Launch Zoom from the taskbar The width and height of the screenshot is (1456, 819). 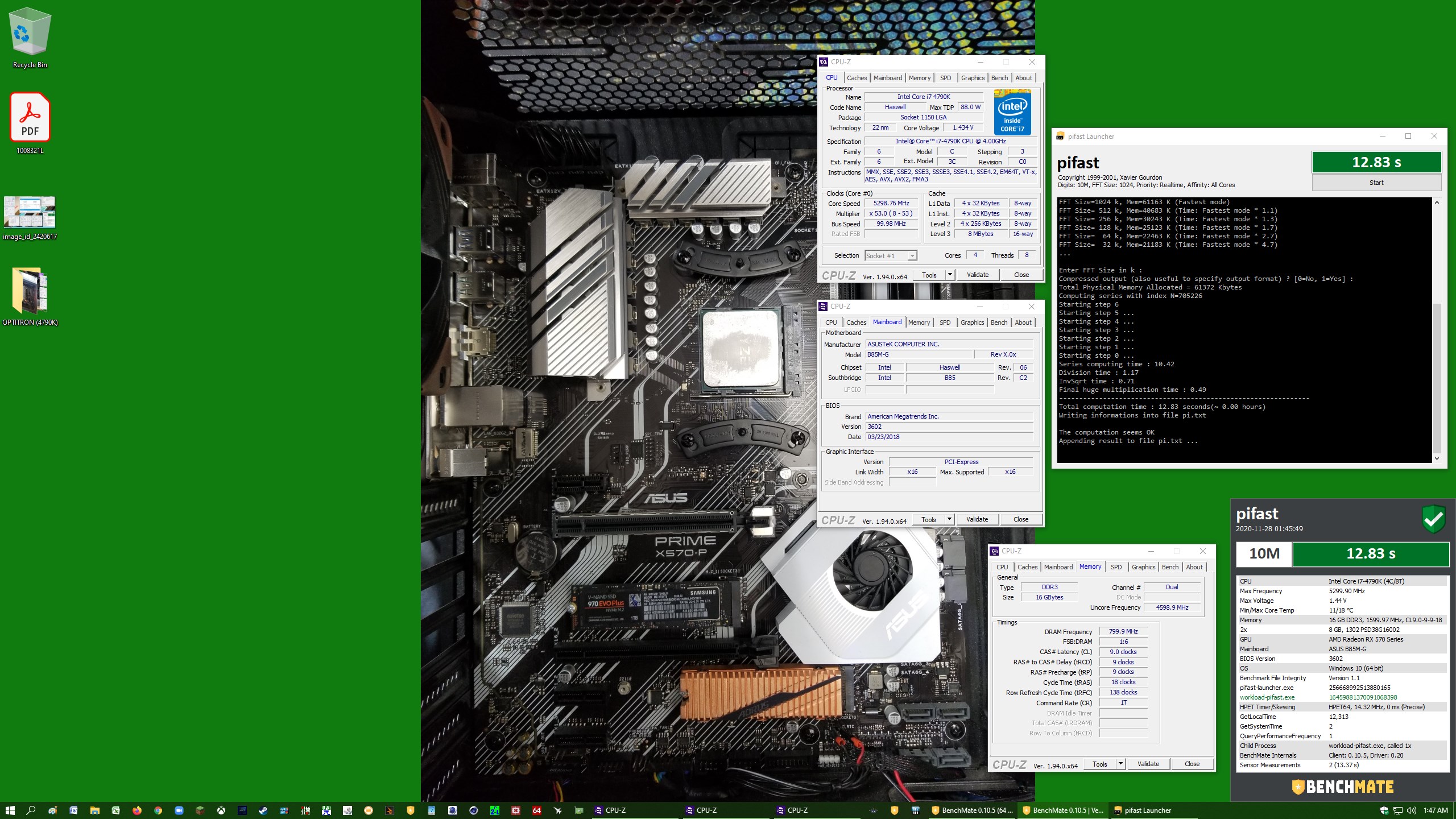[x=179, y=810]
